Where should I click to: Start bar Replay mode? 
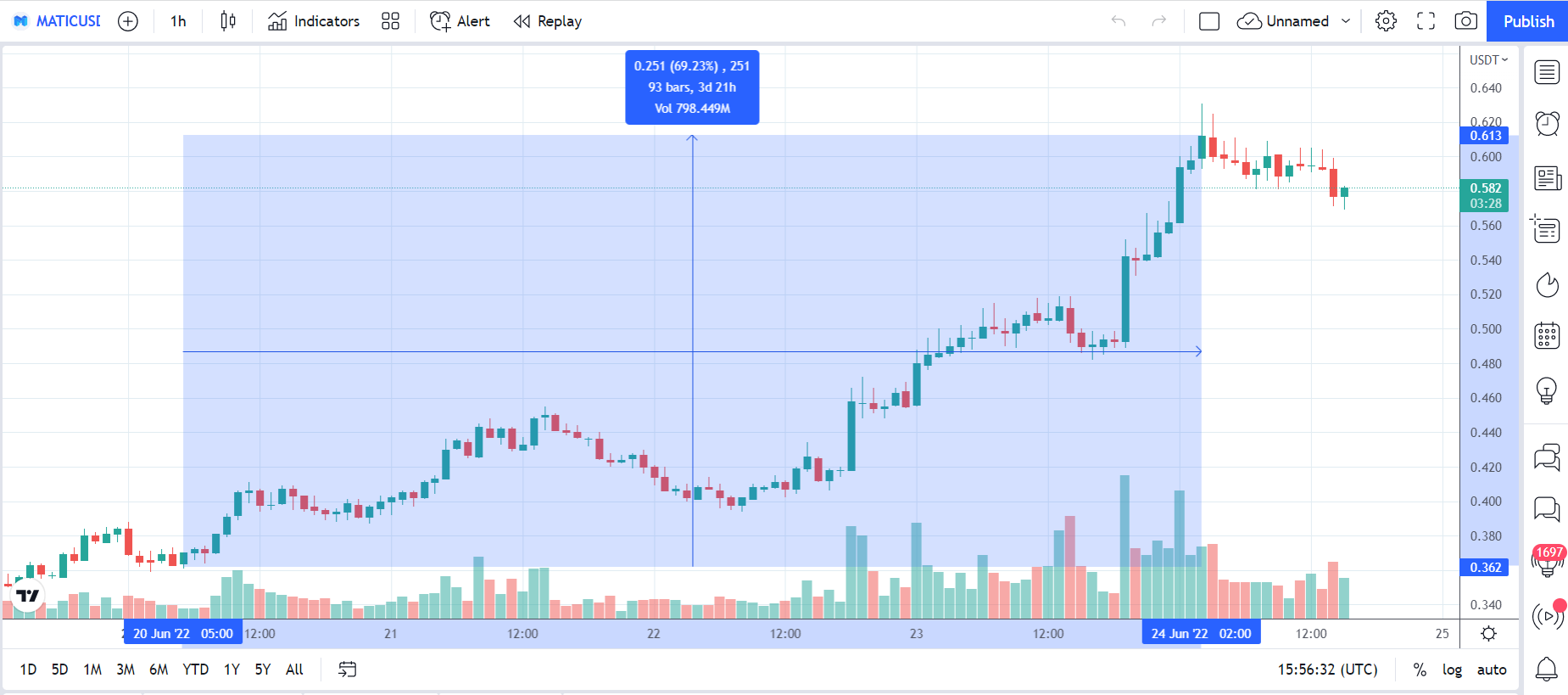point(548,21)
